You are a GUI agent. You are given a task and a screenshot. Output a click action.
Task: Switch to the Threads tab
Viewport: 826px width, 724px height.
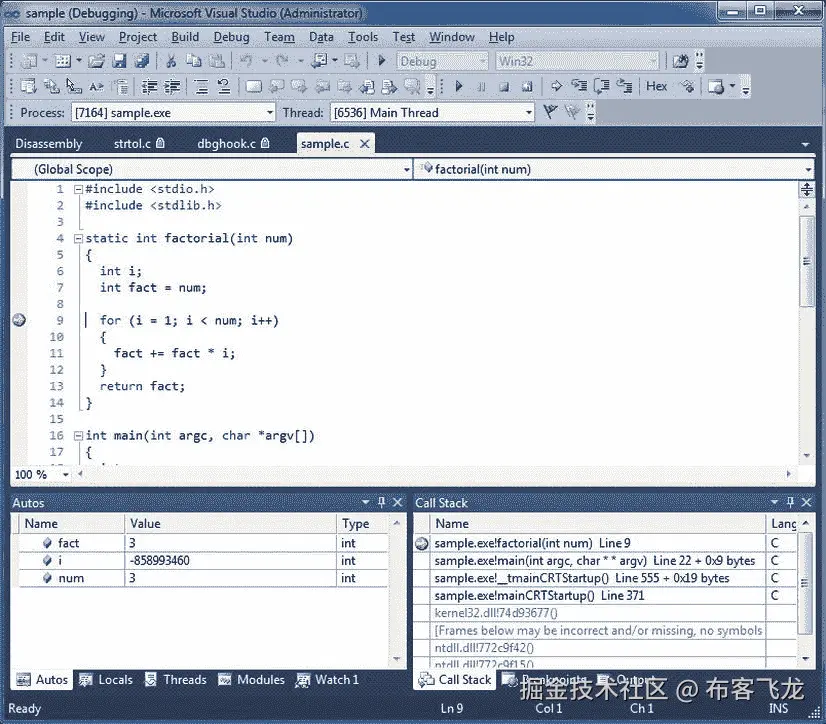176,680
